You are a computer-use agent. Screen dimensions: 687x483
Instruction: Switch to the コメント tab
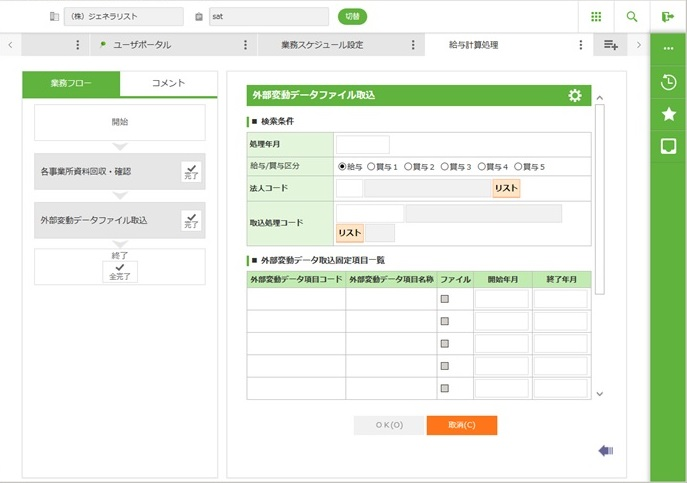[168, 83]
